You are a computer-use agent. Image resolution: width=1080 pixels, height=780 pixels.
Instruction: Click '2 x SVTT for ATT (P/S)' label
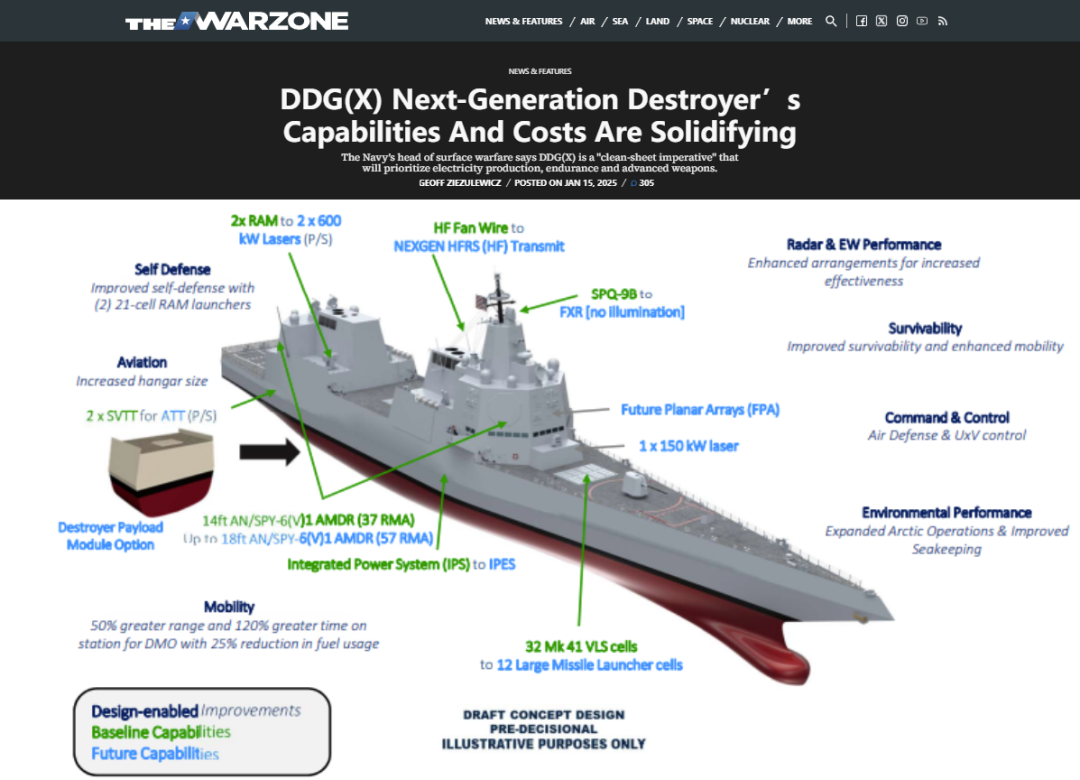(x=152, y=416)
